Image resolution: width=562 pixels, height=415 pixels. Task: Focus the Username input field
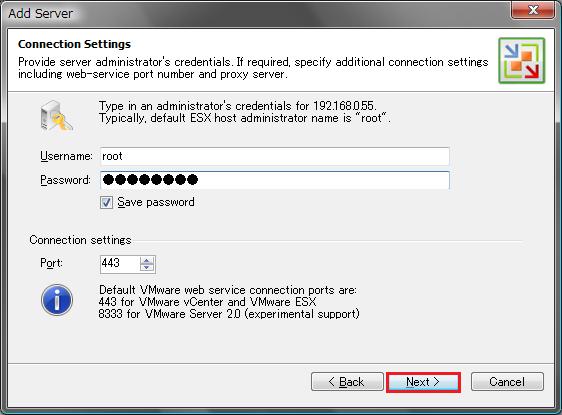[x=275, y=156]
